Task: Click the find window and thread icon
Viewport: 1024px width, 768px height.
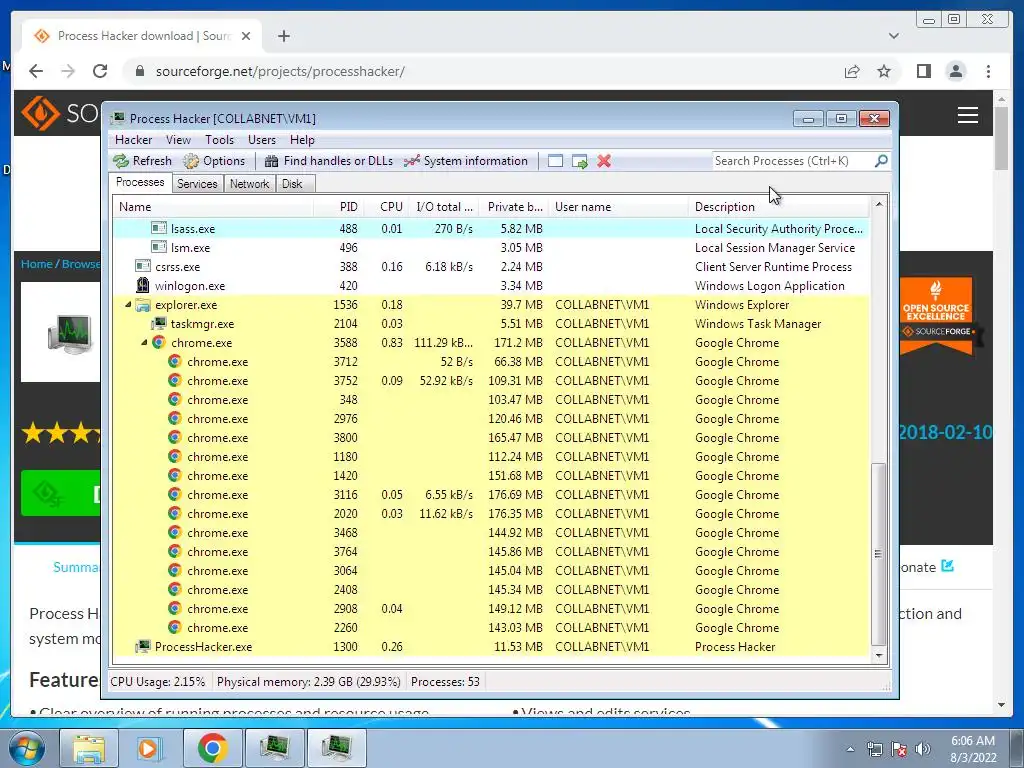Action: (579, 161)
